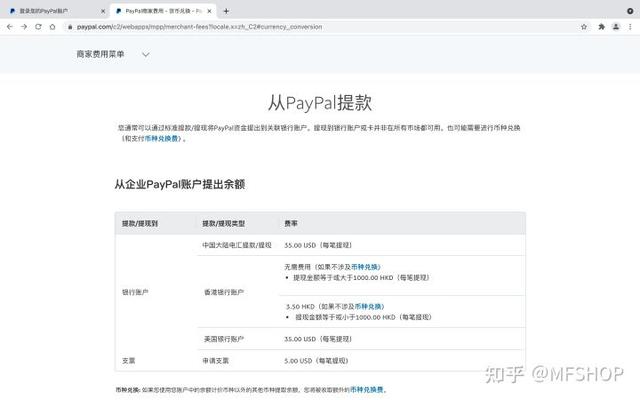Click the 提款/提现类型 column header
Image resolution: width=640 pixels, height=400 pixels.
224,224
